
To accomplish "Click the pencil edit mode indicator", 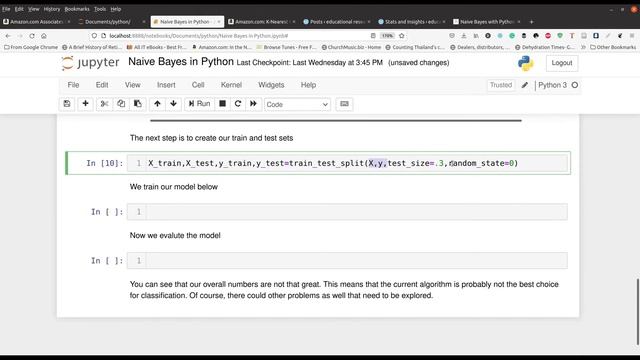I will pos(525,85).
